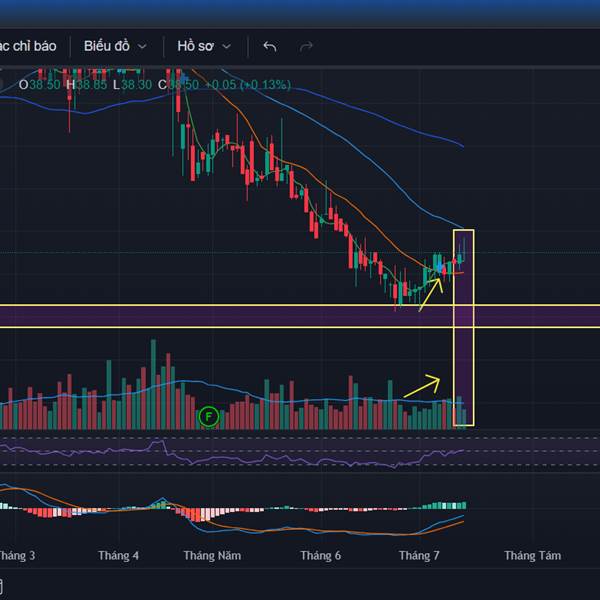Click the Tháng 7 time axis label
Screen dimensions: 600x600
(x=419, y=555)
